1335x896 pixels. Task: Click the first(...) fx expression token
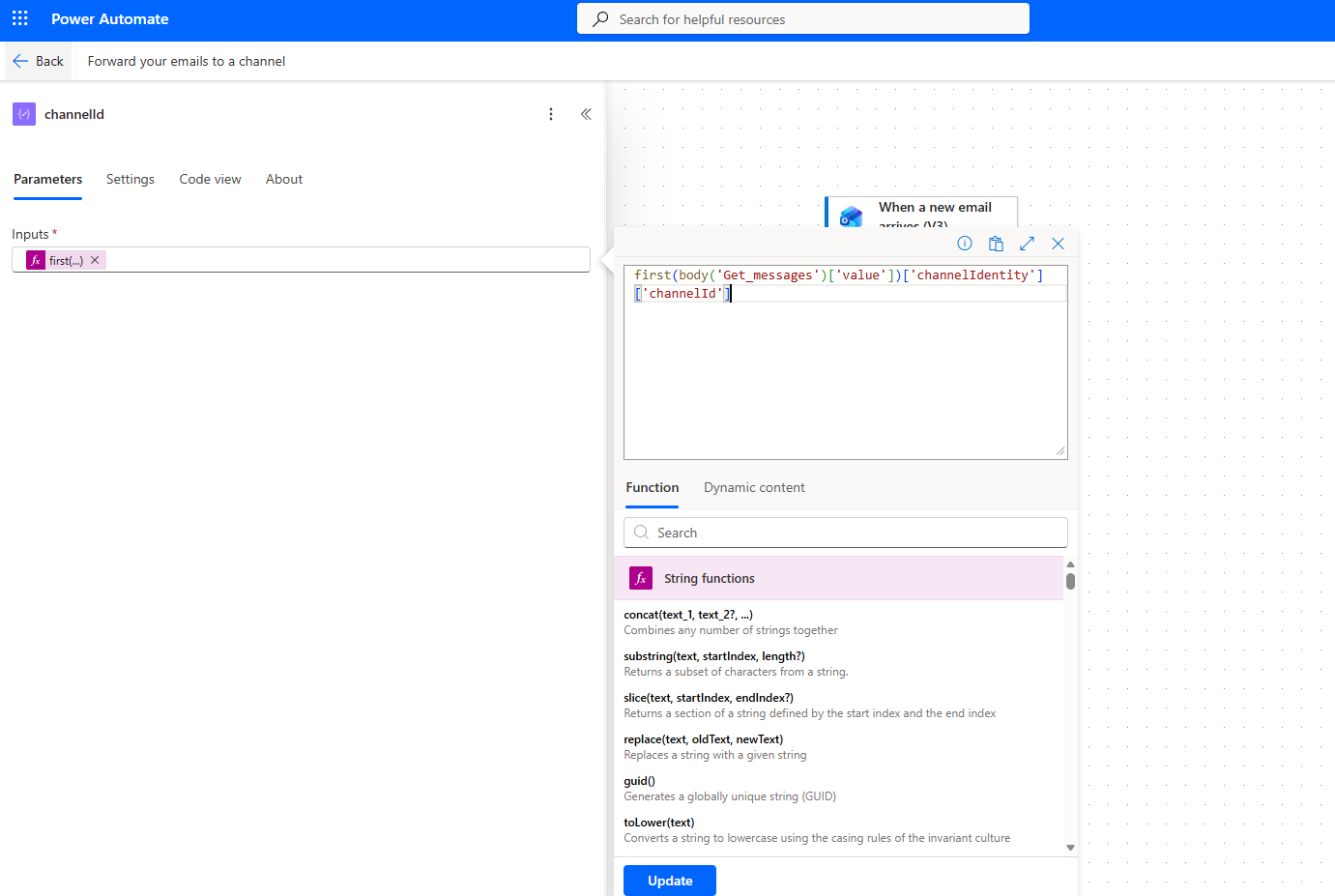click(58, 260)
